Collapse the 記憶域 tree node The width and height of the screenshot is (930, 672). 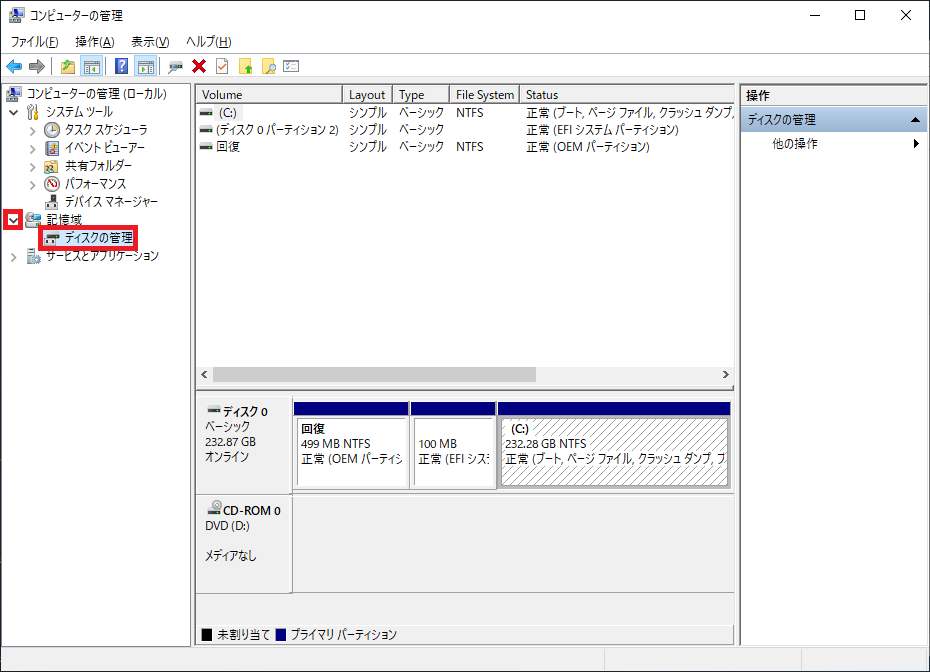[x=13, y=220]
